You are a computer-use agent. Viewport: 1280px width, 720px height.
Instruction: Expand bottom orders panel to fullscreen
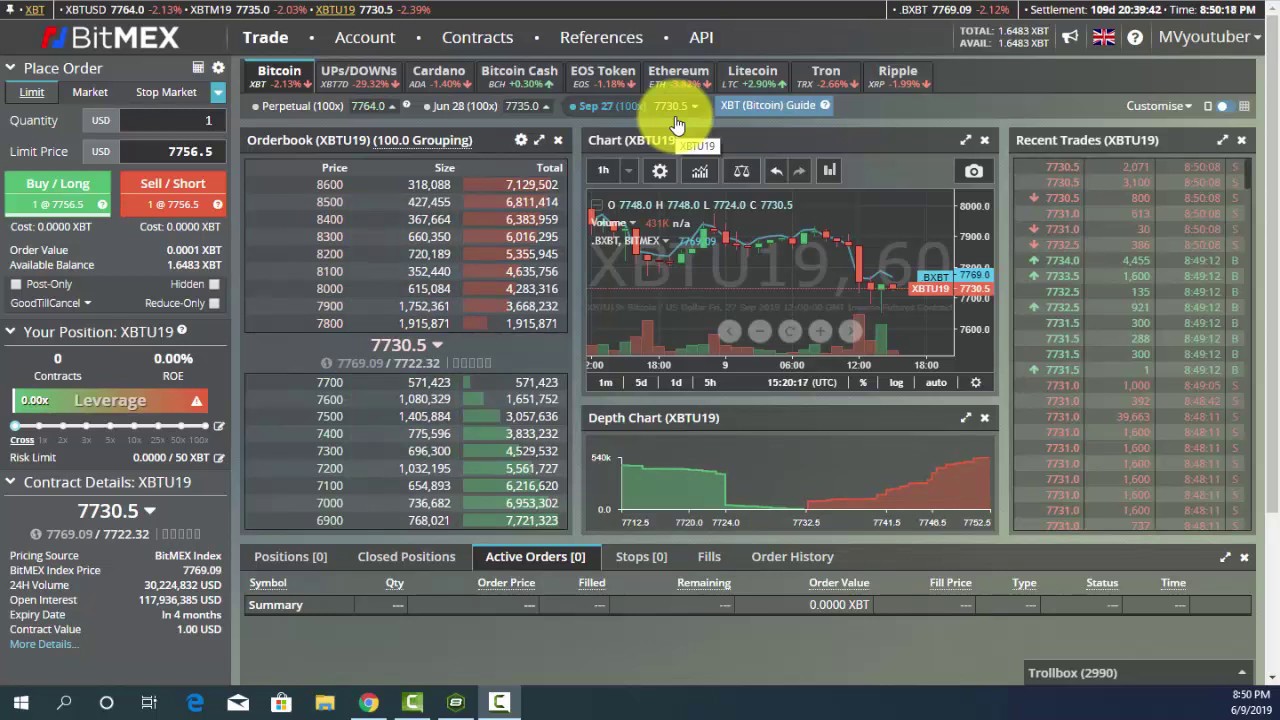pos(1225,557)
